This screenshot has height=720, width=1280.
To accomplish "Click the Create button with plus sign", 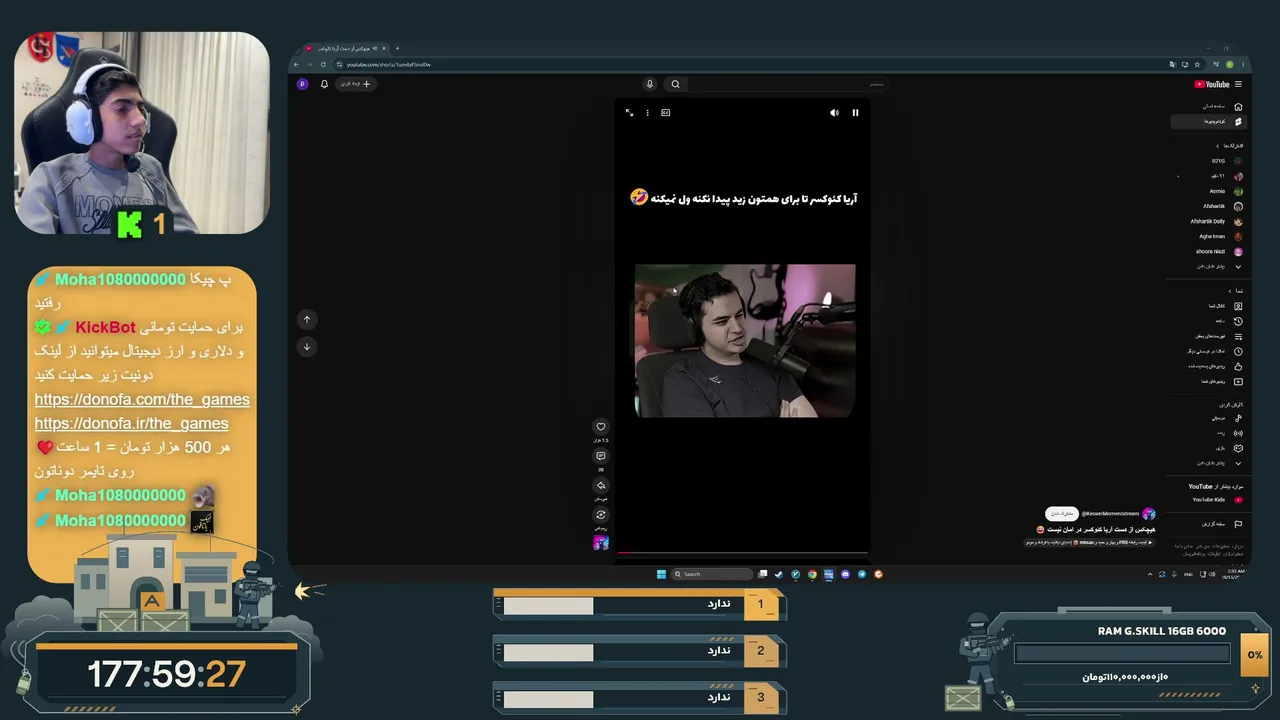I will pos(356,84).
